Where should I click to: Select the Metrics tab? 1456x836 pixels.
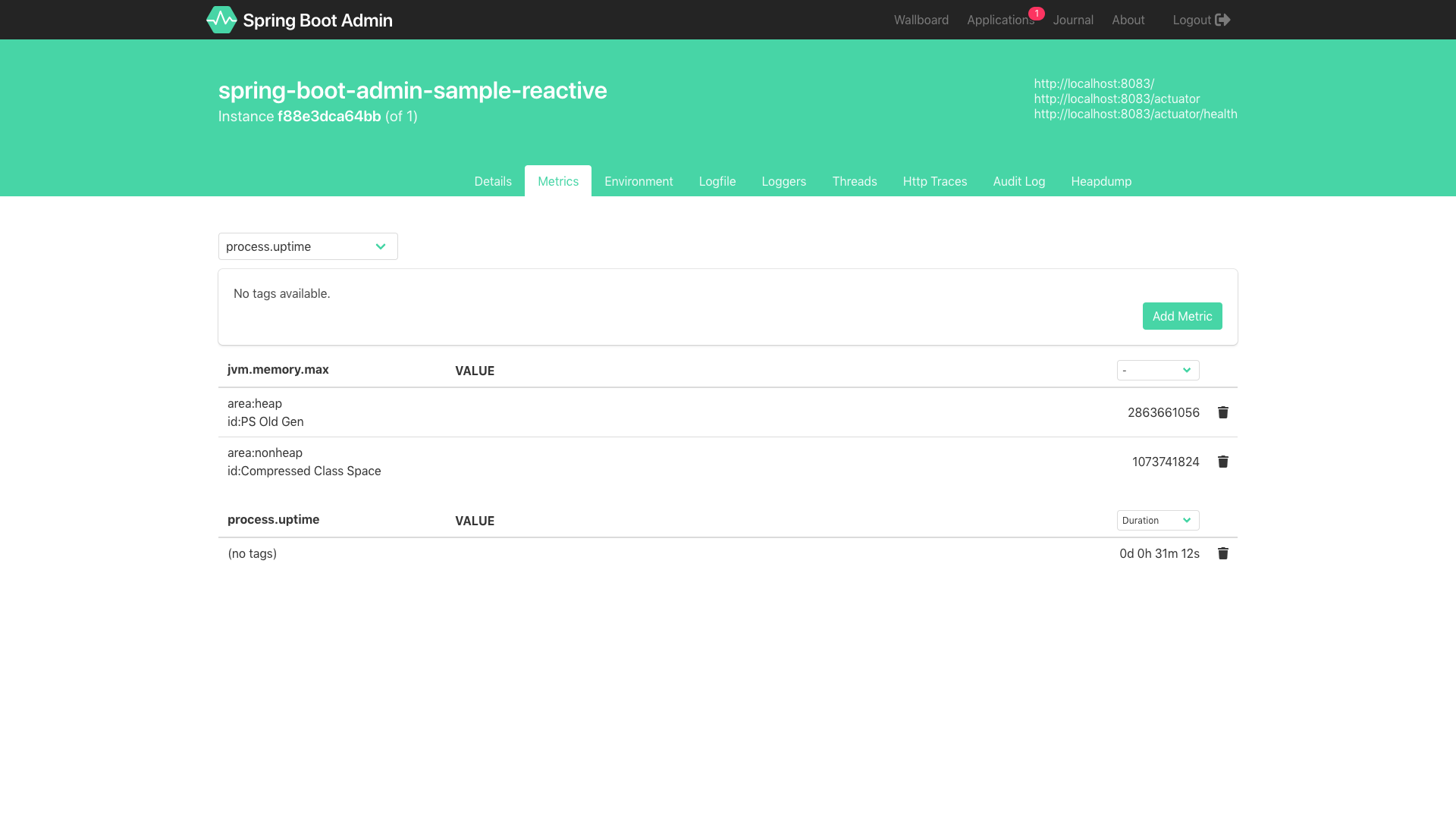[558, 181]
